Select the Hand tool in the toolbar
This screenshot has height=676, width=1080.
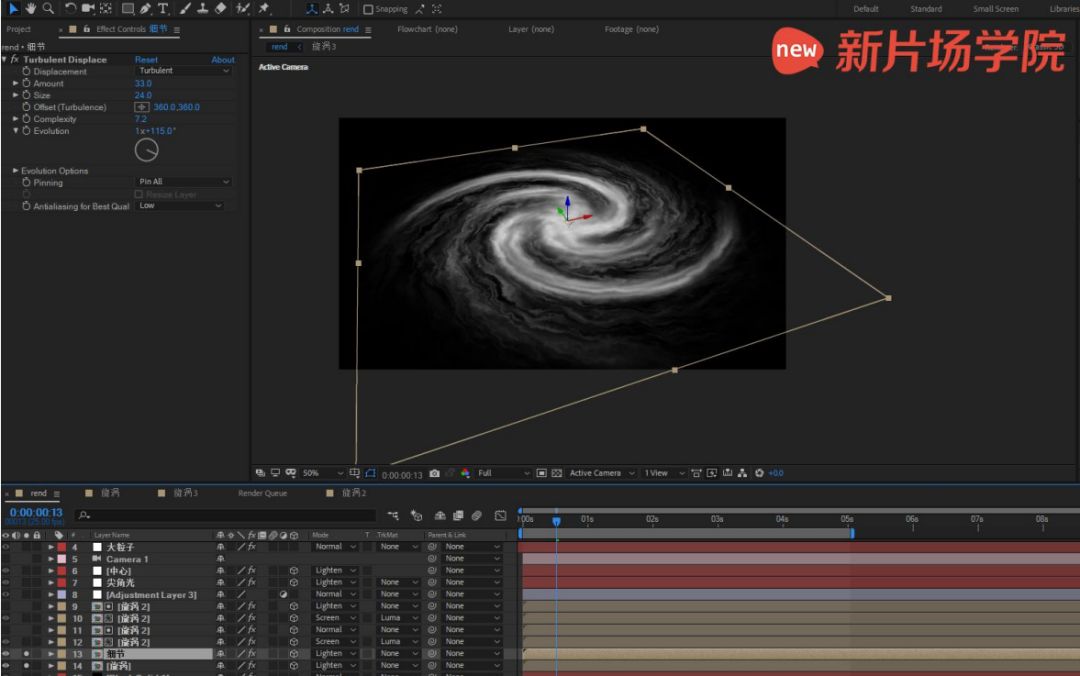tap(30, 8)
